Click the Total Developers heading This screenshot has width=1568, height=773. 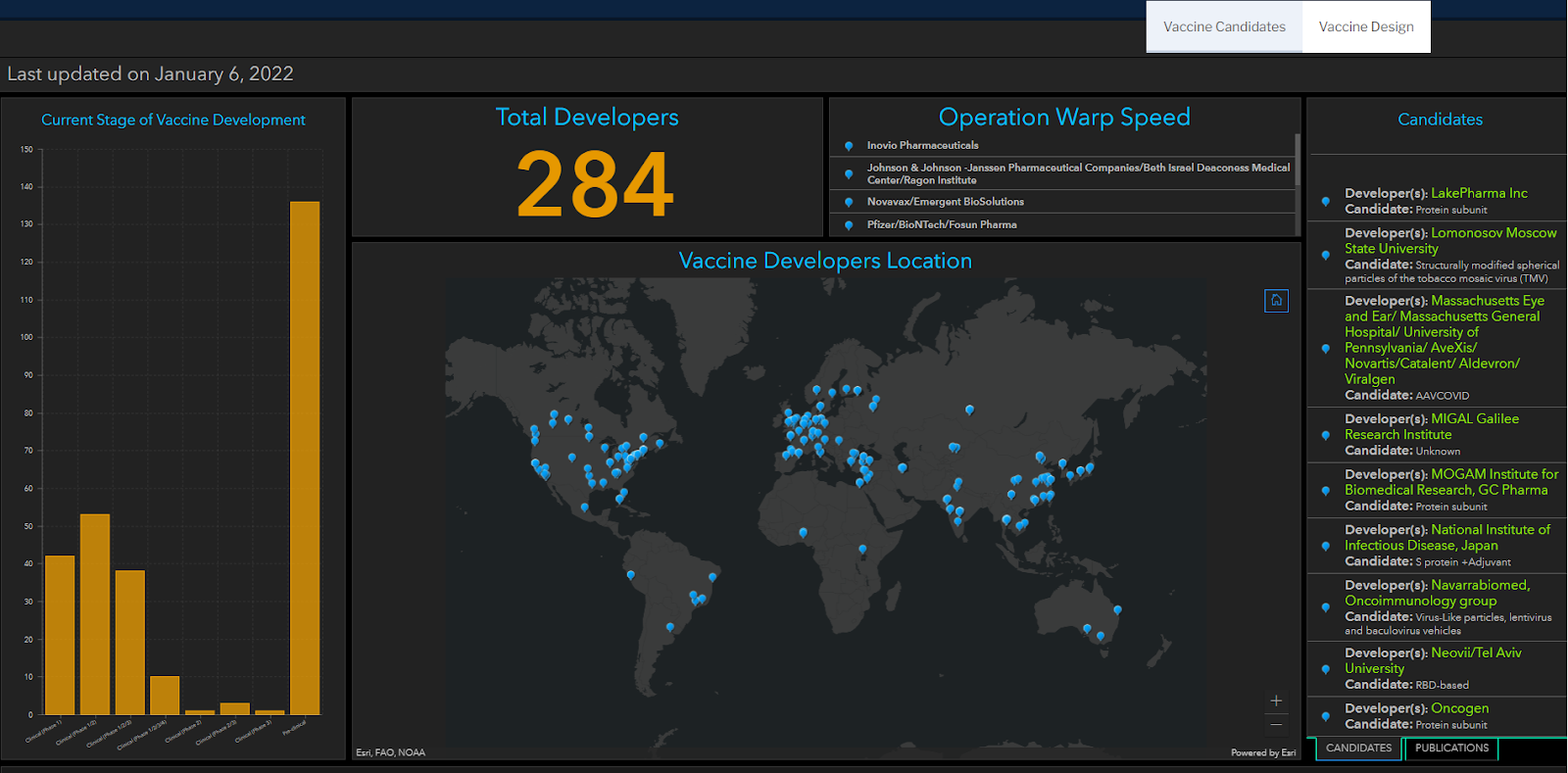[587, 118]
